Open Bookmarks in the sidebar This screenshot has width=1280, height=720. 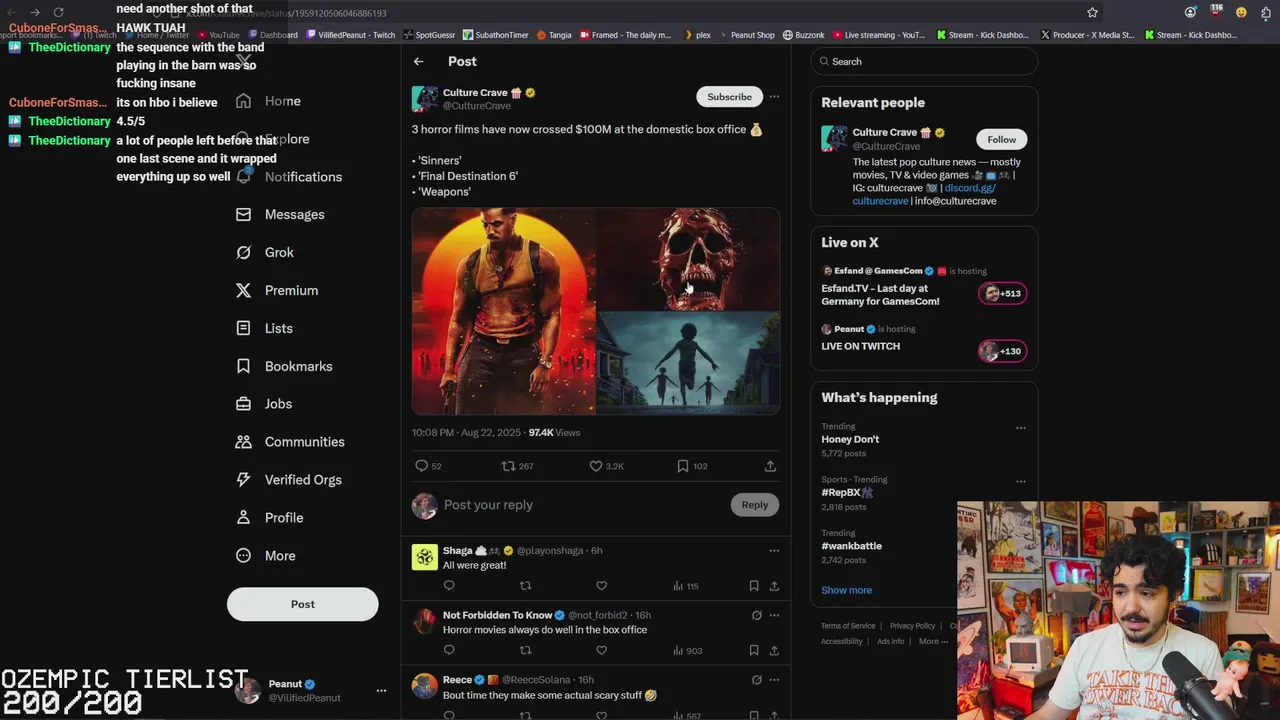[284, 367]
